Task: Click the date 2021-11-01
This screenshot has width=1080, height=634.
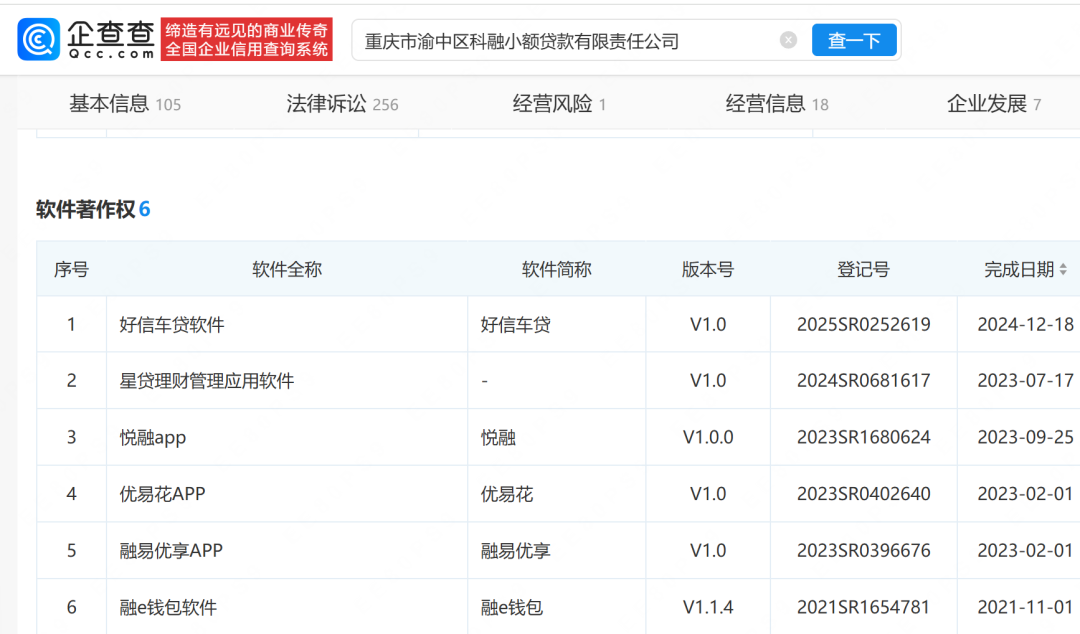Action: 1026,607
